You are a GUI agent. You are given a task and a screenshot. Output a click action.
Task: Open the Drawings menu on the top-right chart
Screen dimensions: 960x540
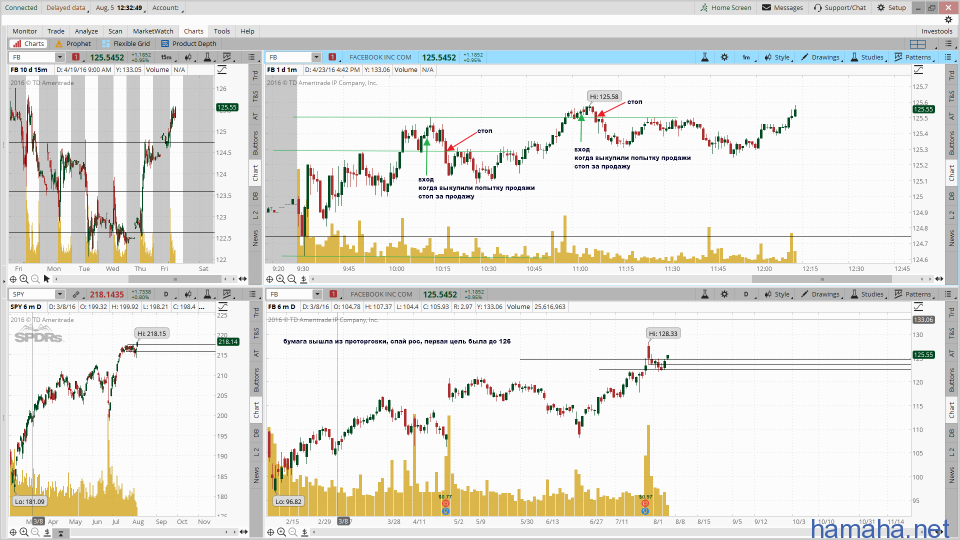[x=820, y=58]
